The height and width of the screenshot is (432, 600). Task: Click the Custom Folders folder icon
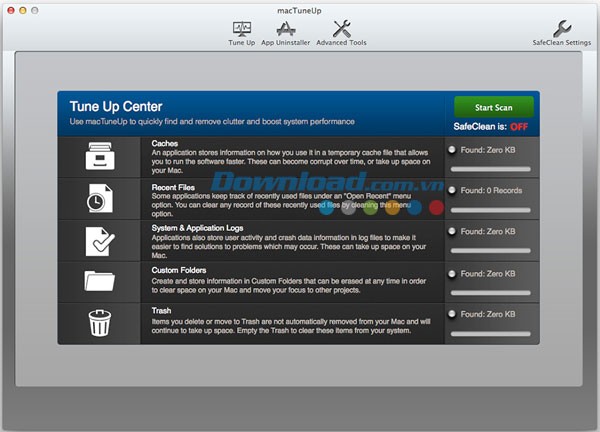(x=99, y=283)
